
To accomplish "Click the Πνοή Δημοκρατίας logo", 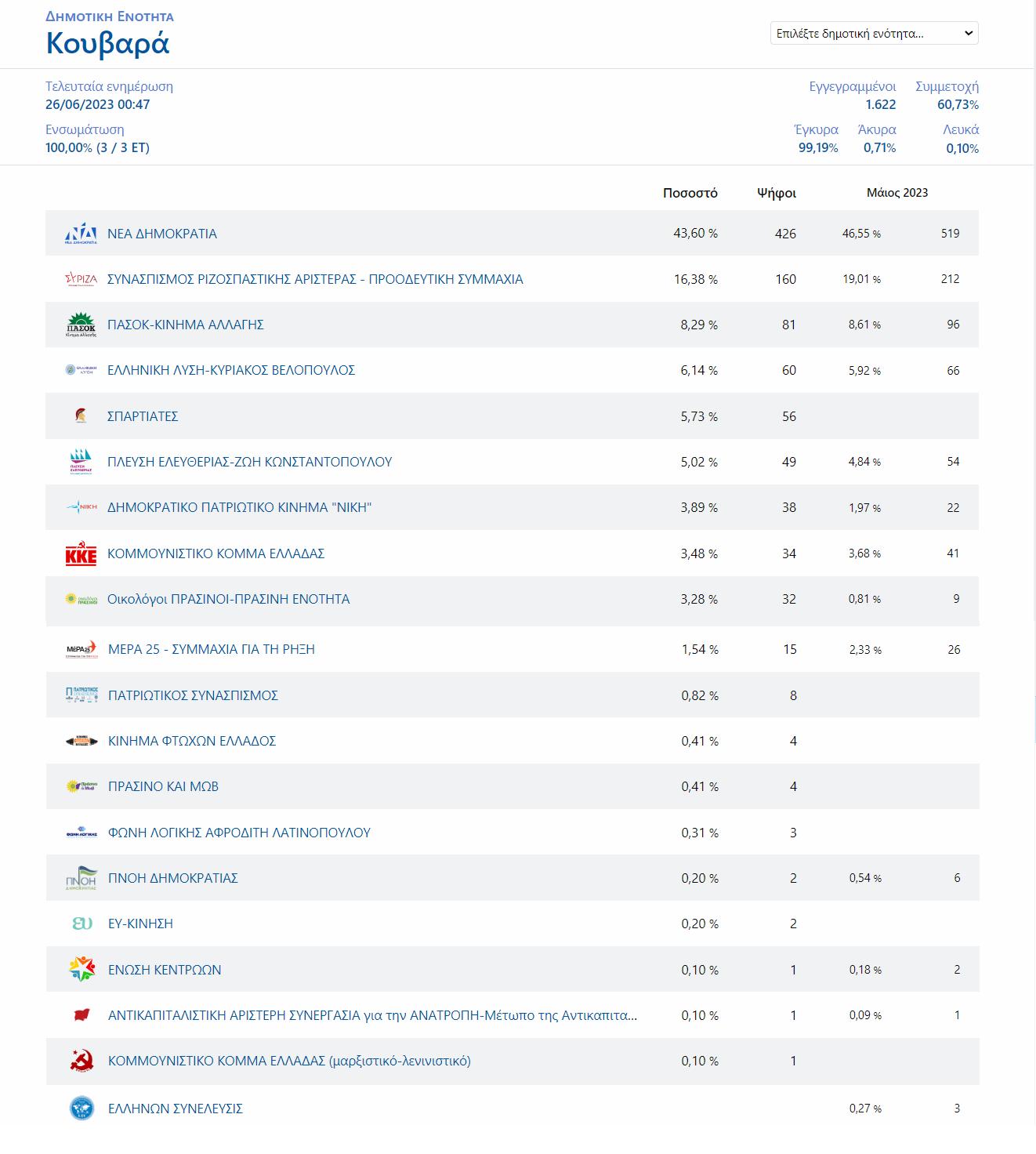I will [82, 878].
